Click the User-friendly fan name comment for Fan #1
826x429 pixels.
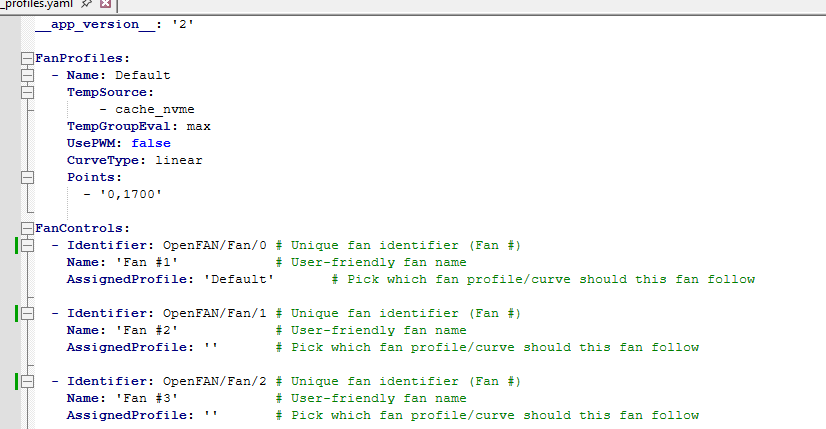coord(371,262)
